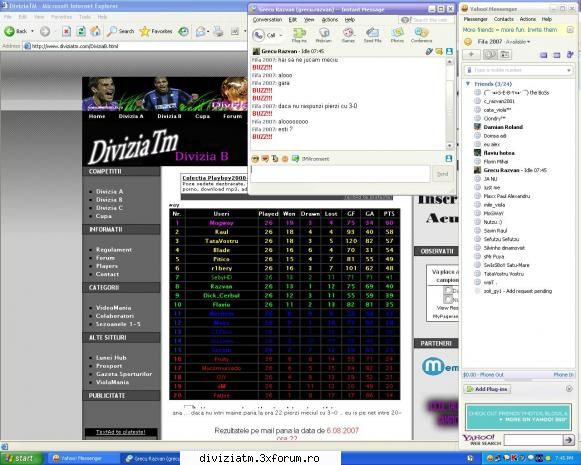Click Add contact plus button in Yahoo Messenger
The image size is (581, 465).
pos(471,55)
